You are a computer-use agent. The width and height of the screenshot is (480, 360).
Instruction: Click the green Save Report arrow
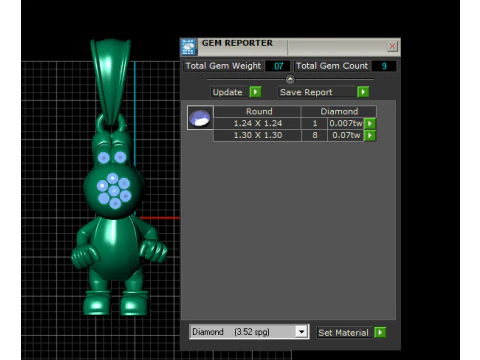pos(363,92)
